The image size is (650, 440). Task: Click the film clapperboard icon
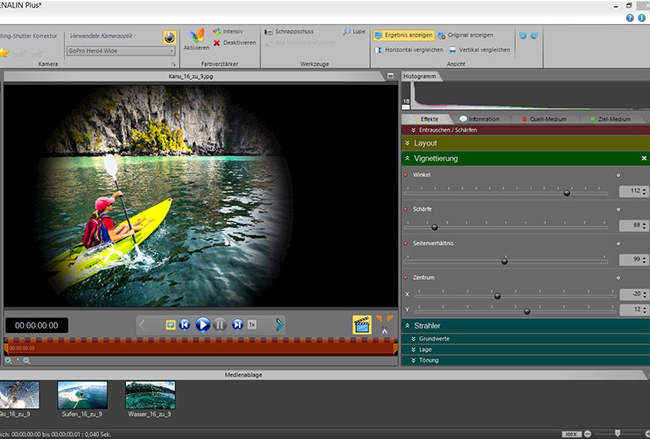point(362,324)
